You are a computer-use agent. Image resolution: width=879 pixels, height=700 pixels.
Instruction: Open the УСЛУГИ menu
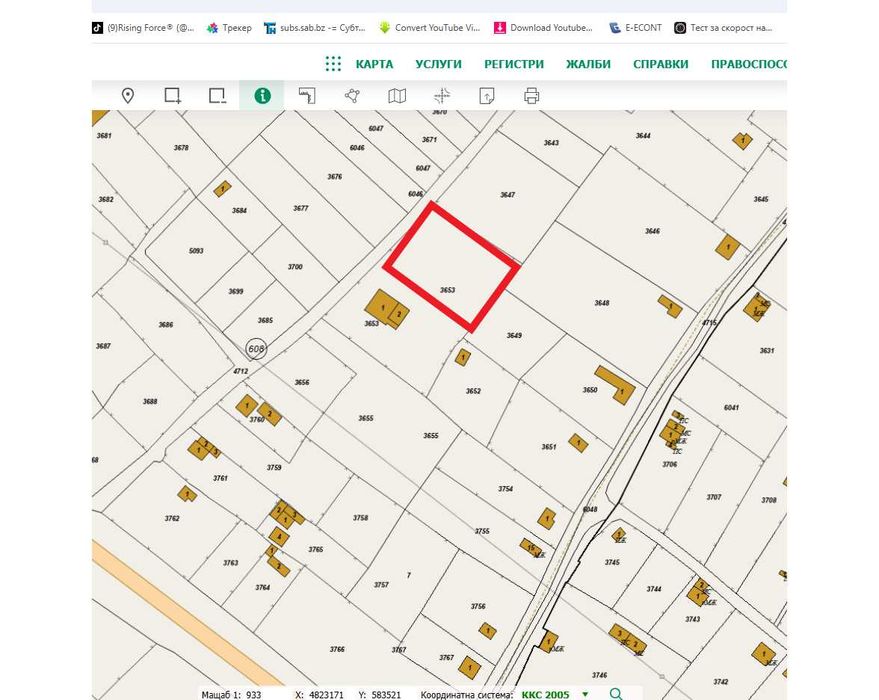point(438,64)
